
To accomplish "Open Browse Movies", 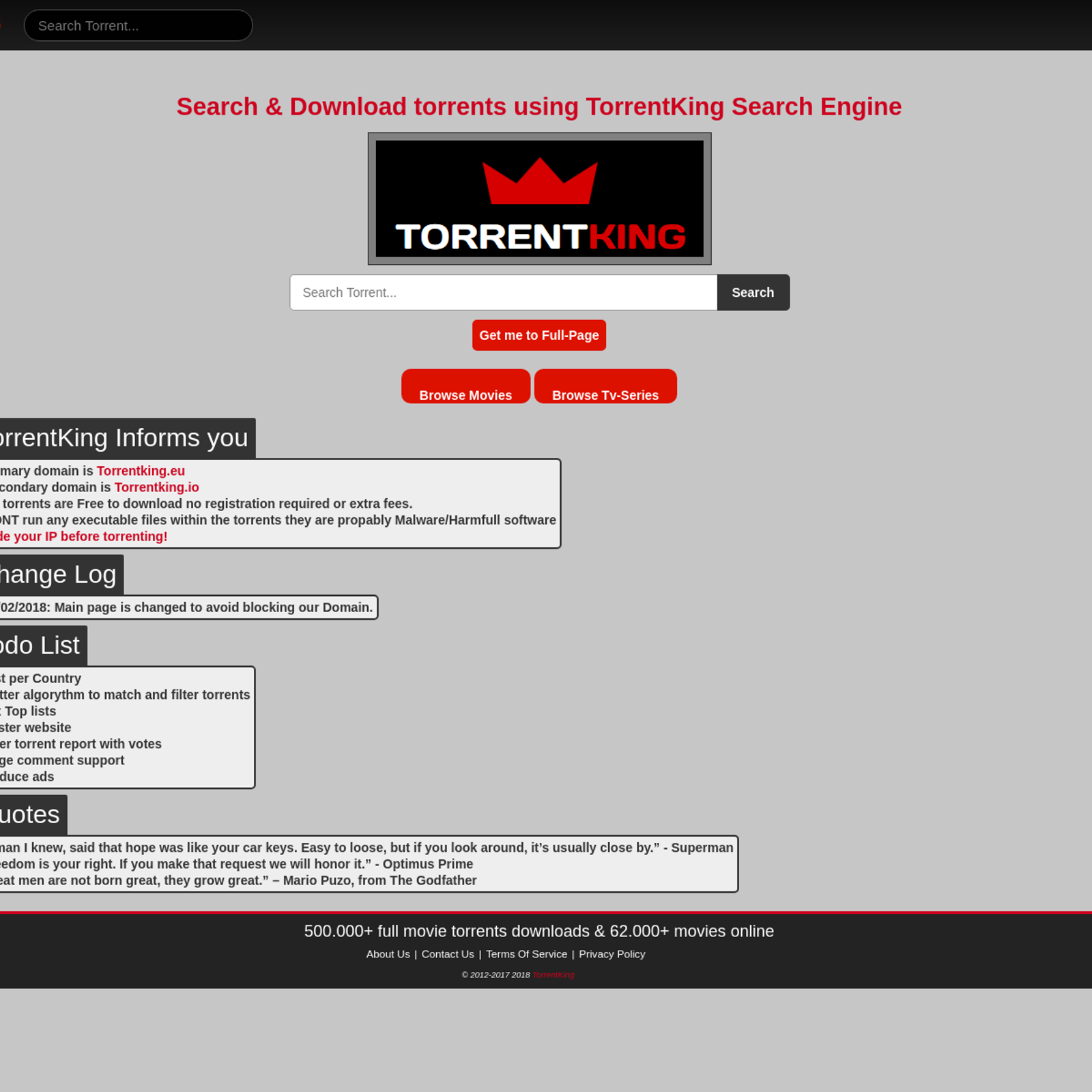I will point(465,387).
